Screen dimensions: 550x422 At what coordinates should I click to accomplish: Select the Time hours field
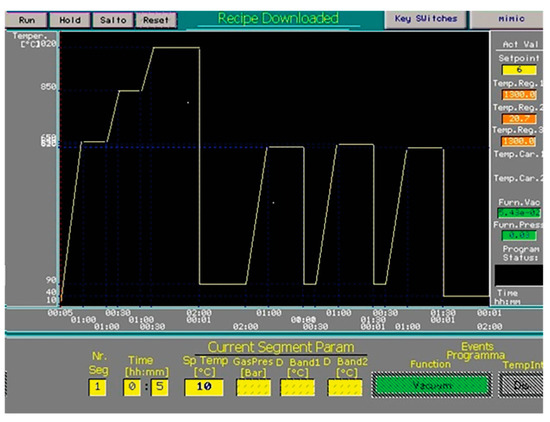pos(132,387)
